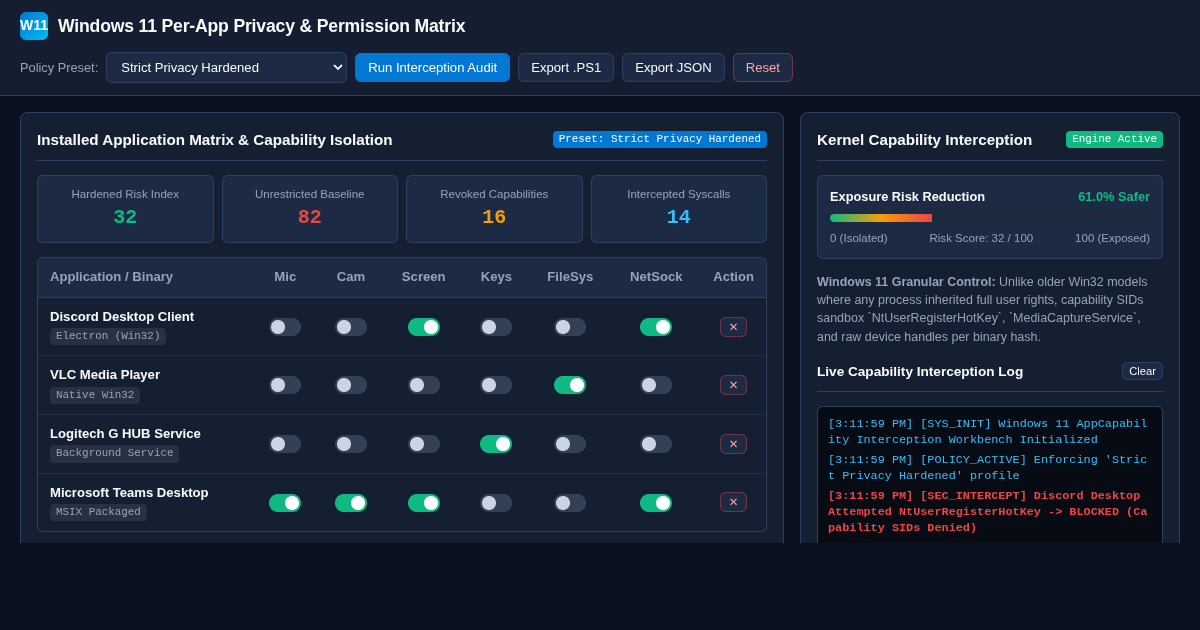Disable NetSock for Discord Desktop Client
This screenshot has height=630, width=1200.
click(x=656, y=327)
